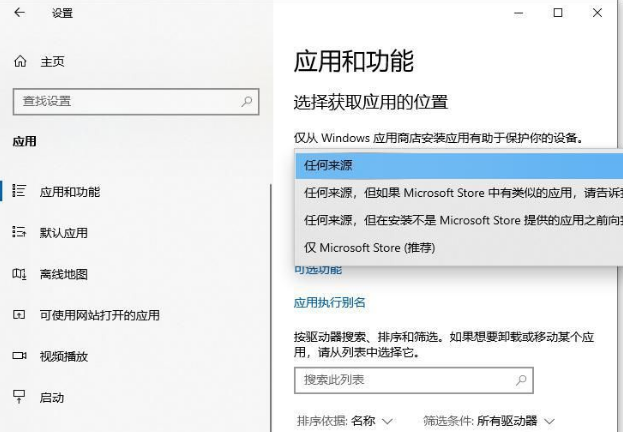
Task: Choose 任何来源，但在安装不是 Microsoft Store 提供的应用之前 option
Action: pos(459,220)
